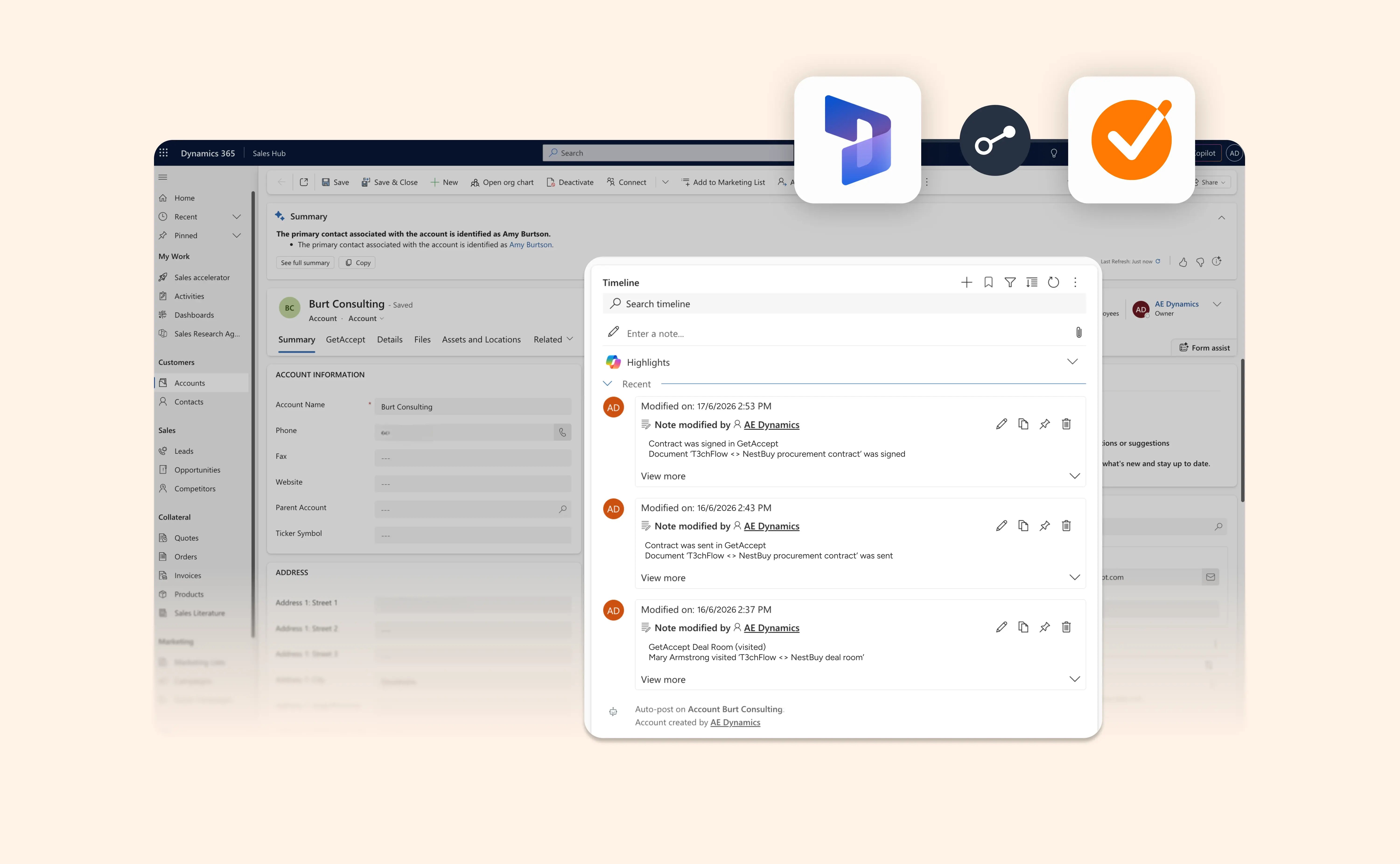Switch to the GetAccept tab

pyautogui.click(x=345, y=339)
